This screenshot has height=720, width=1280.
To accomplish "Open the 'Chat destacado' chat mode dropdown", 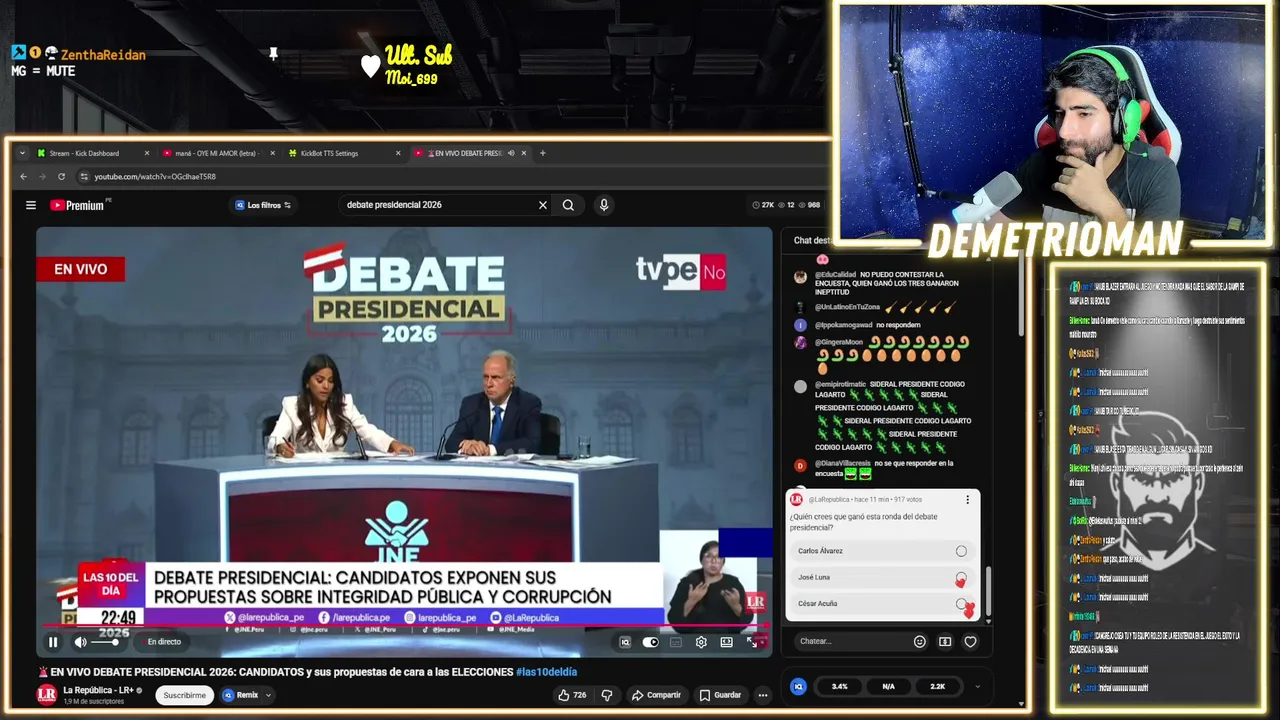I will [x=812, y=240].
